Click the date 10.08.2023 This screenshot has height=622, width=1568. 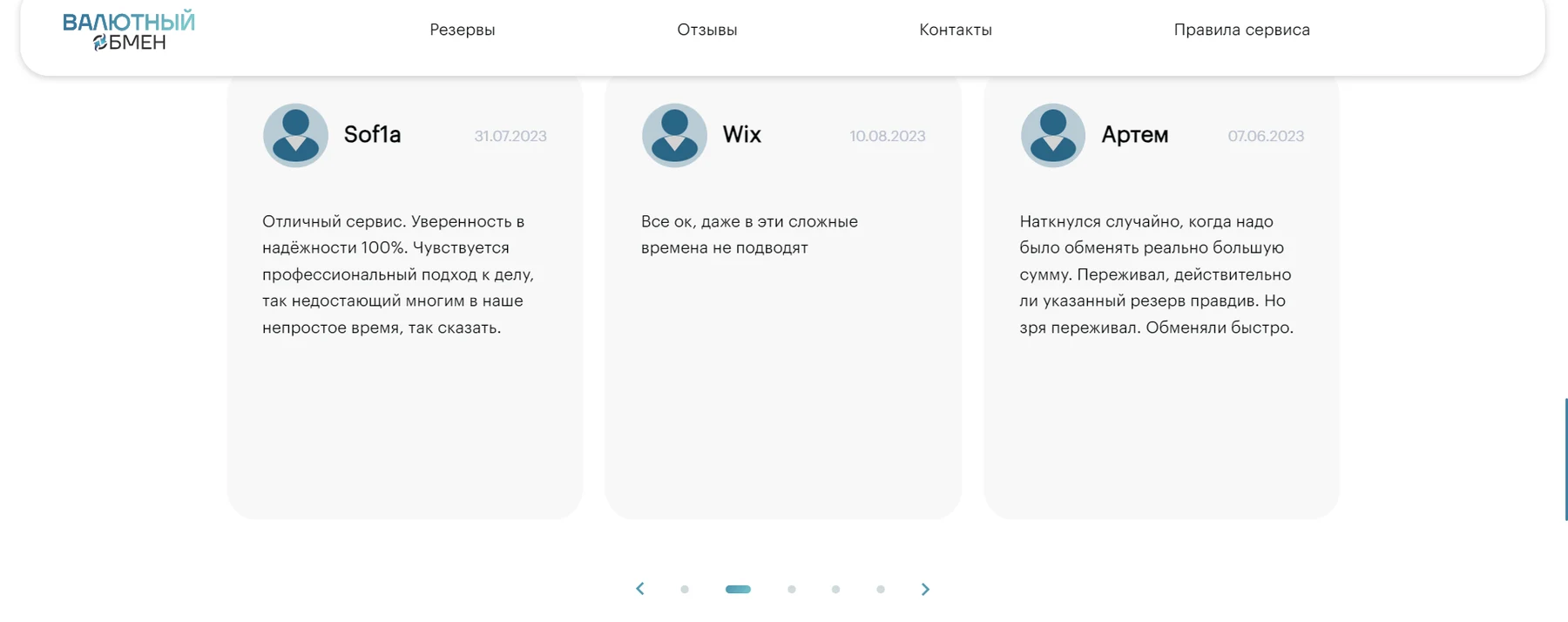(888, 136)
